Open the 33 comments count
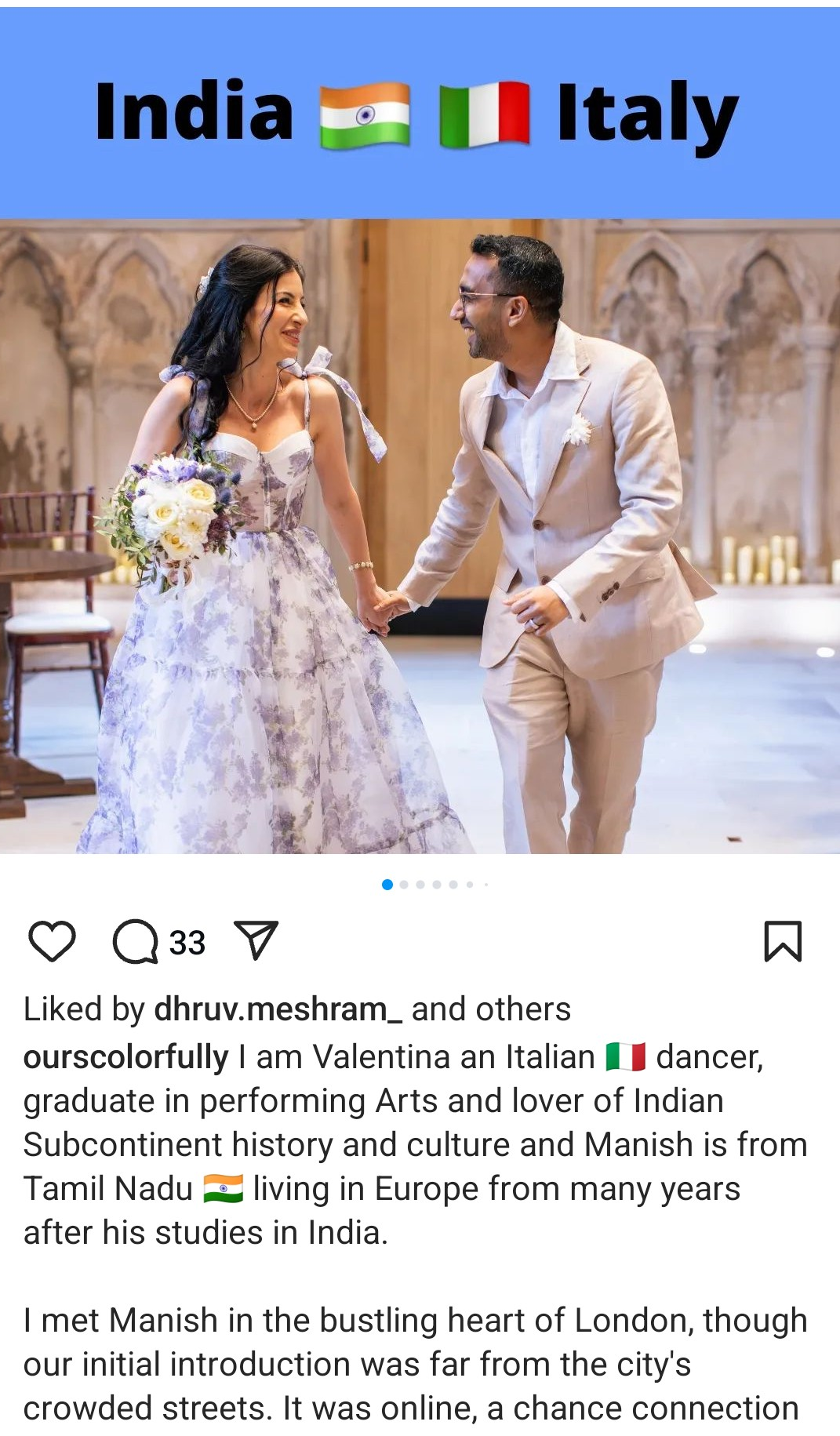 (x=187, y=943)
